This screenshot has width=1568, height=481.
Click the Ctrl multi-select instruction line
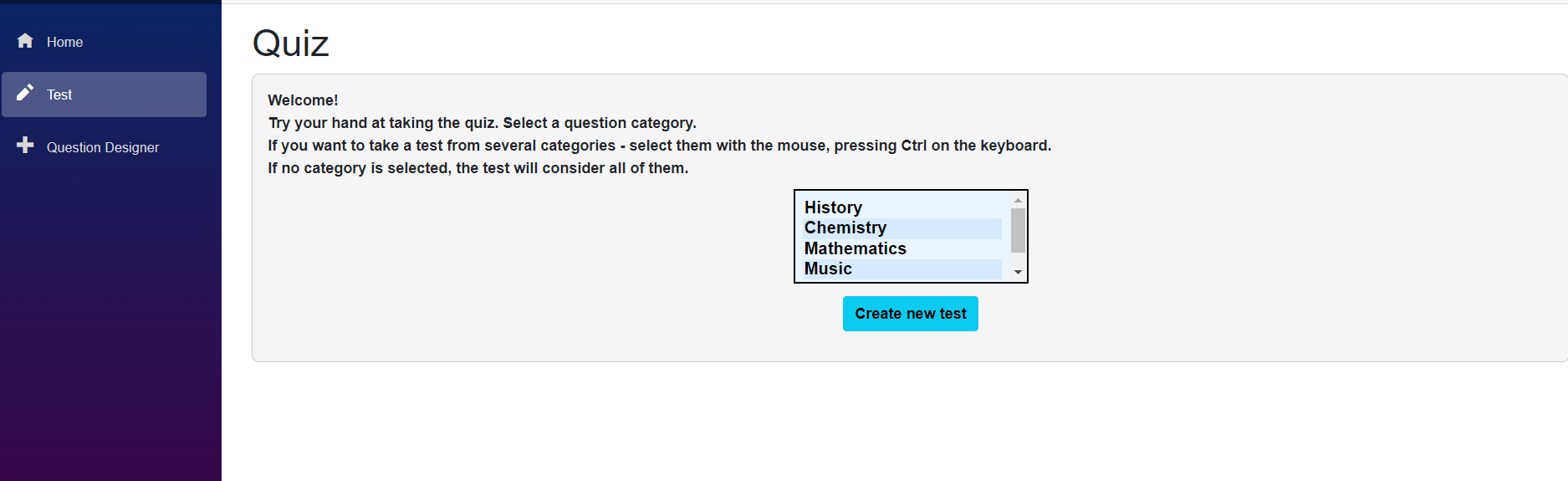point(659,146)
